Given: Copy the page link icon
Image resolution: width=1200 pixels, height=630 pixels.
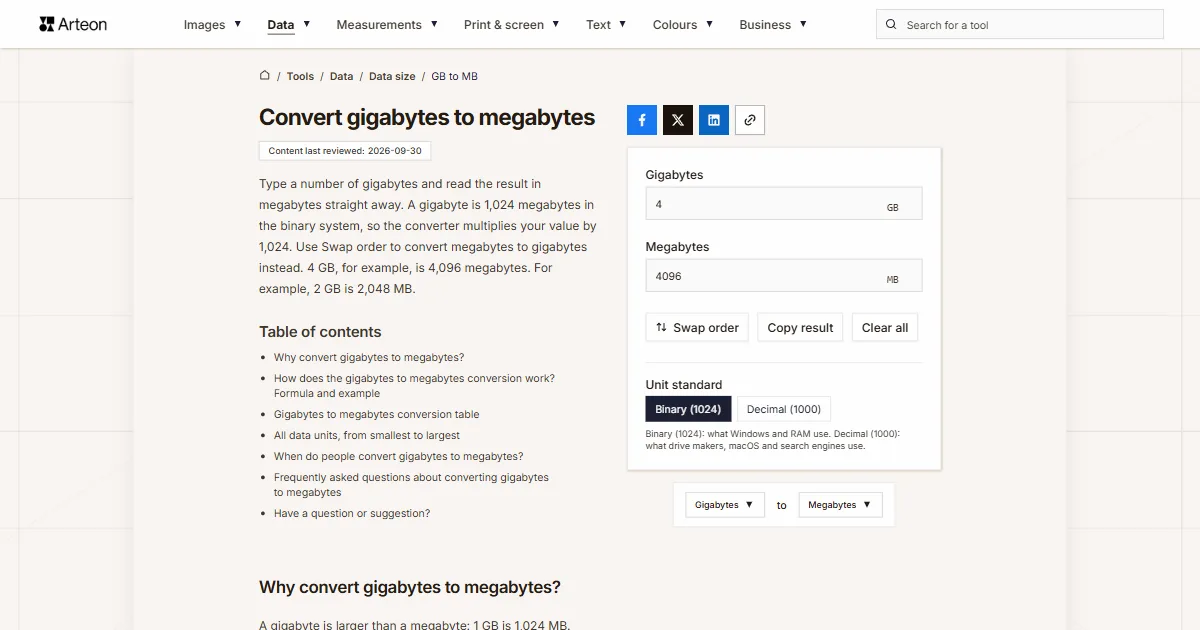Looking at the screenshot, I should pyautogui.click(x=750, y=120).
